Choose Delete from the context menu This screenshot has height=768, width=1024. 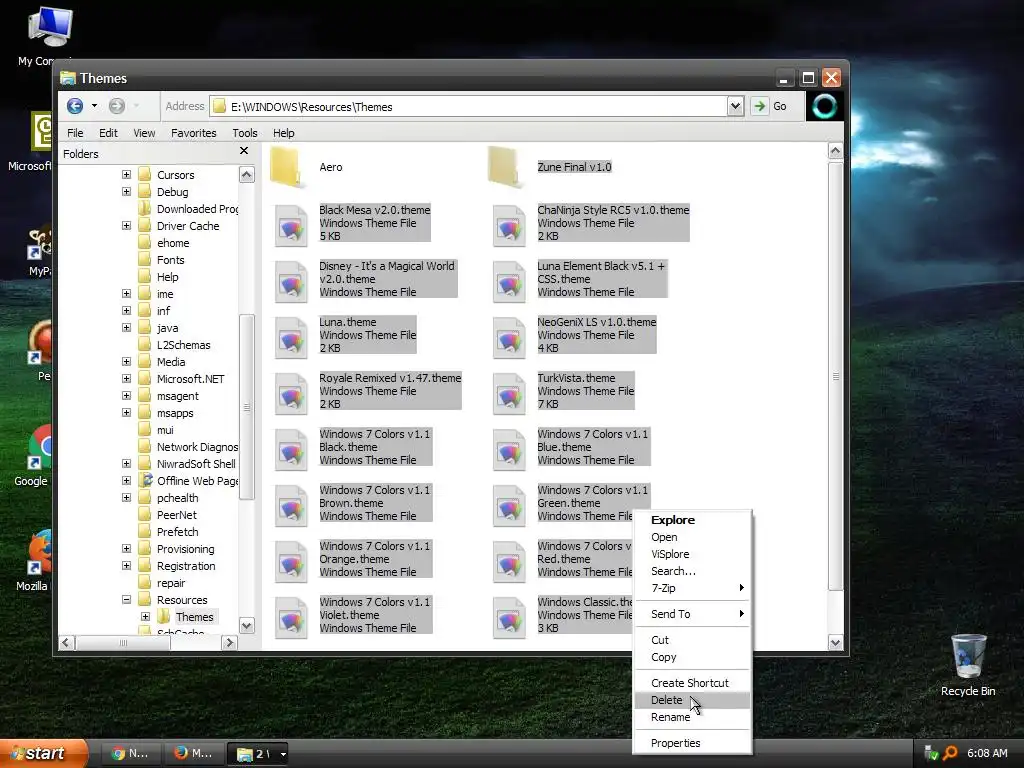692,700
